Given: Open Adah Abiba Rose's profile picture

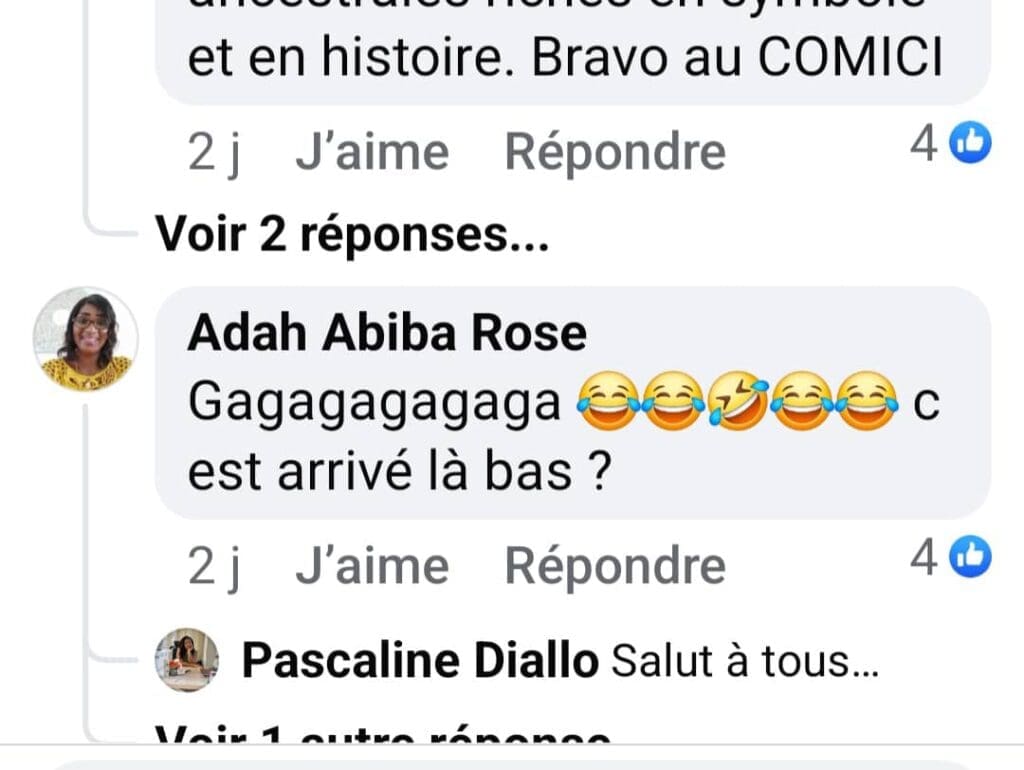Looking at the screenshot, I should tap(86, 339).
